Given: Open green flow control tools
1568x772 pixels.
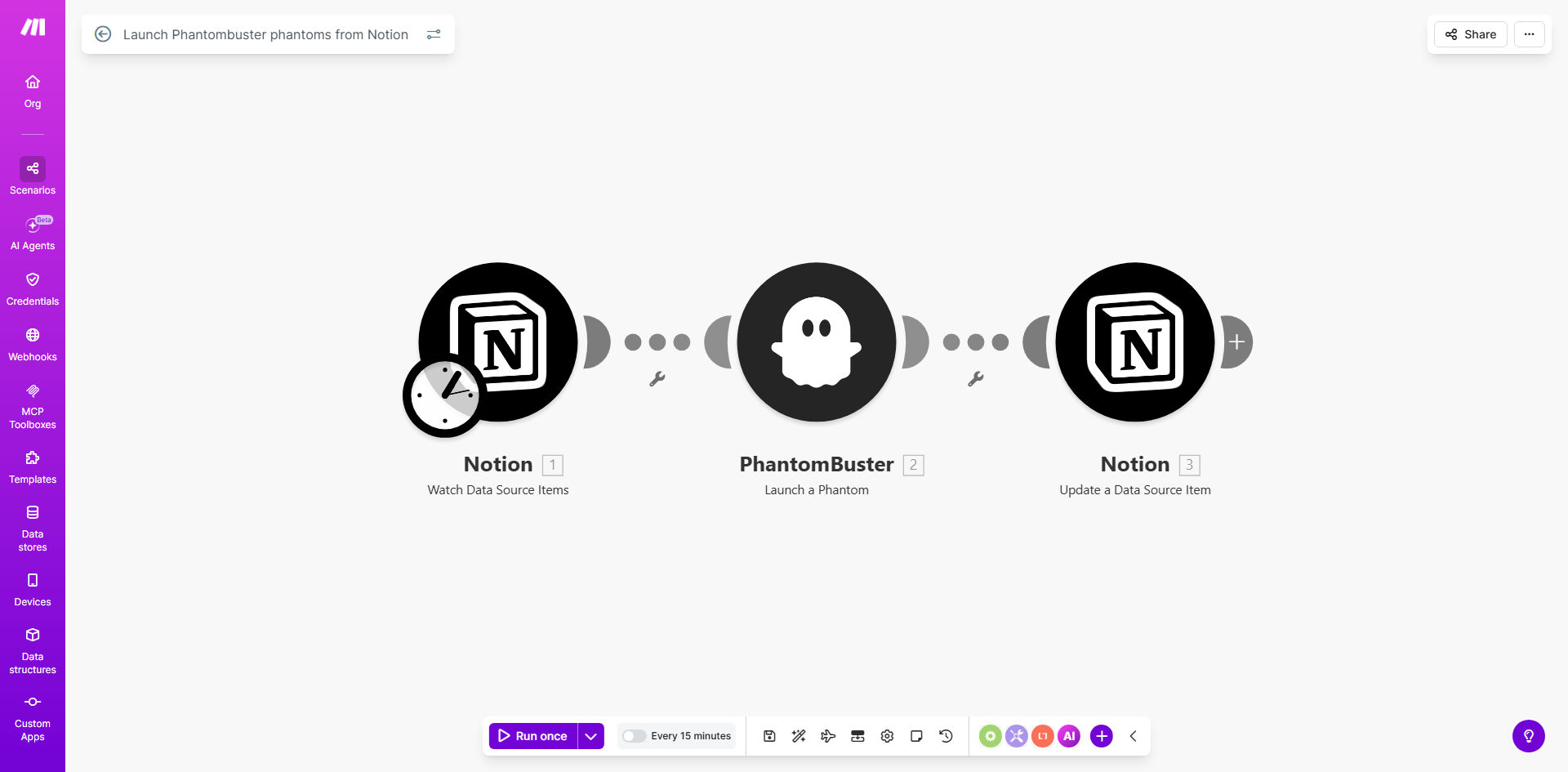Looking at the screenshot, I should click(x=991, y=736).
